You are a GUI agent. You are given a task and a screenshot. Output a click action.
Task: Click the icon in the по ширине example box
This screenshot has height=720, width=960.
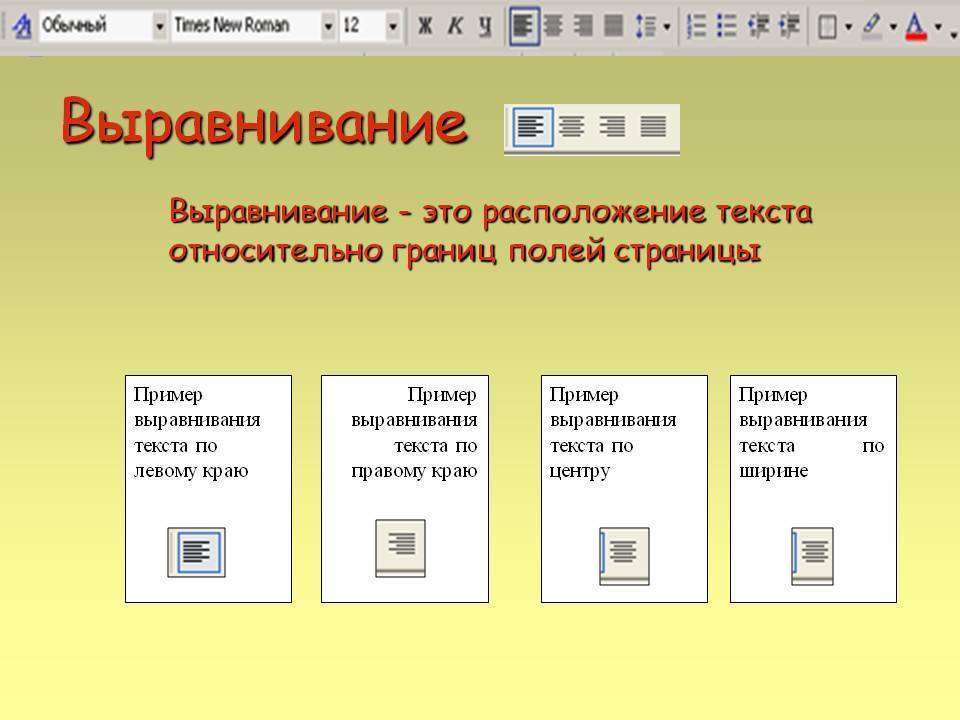point(812,556)
